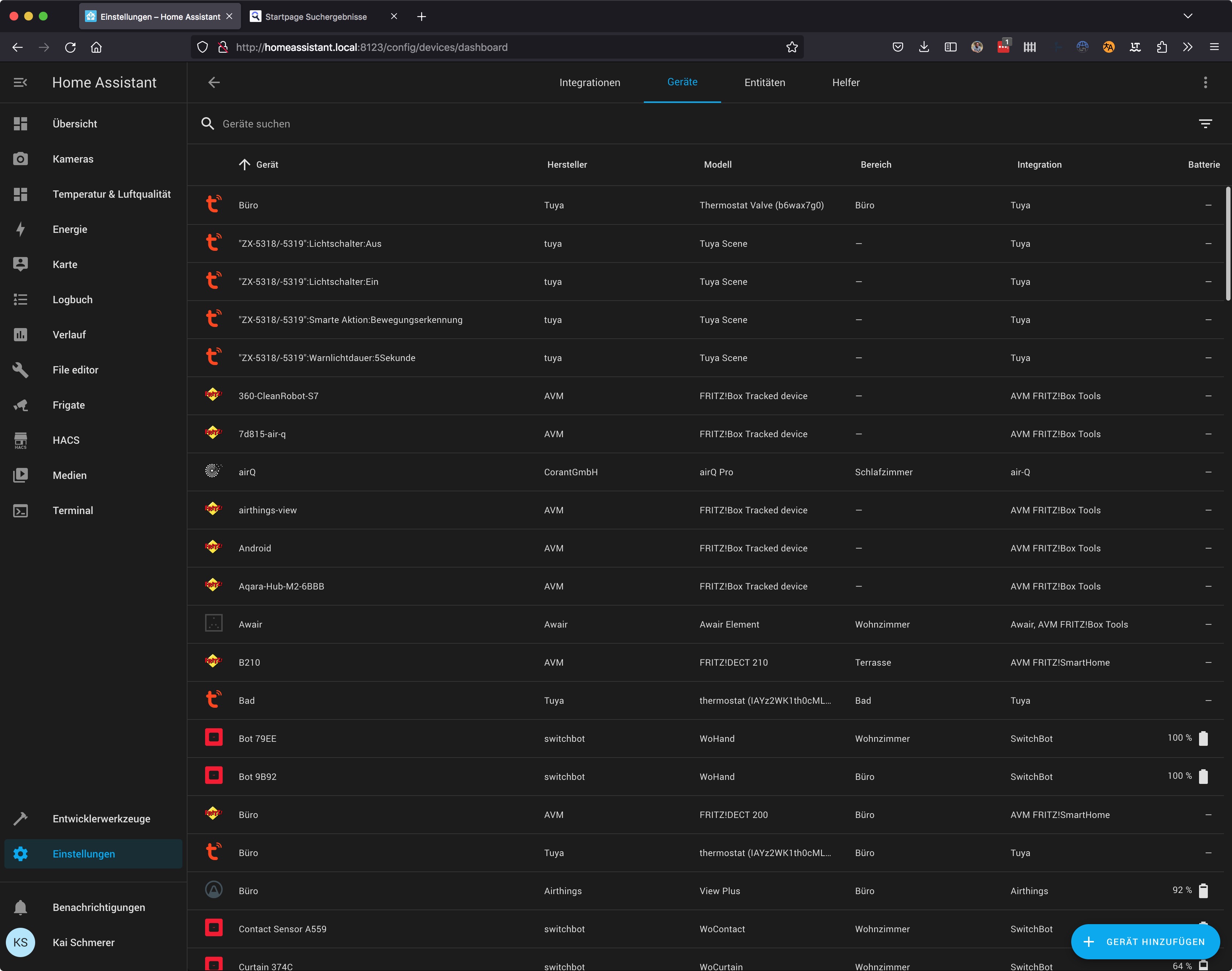Open the Logbuch sidebar entry

click(72, 300)
